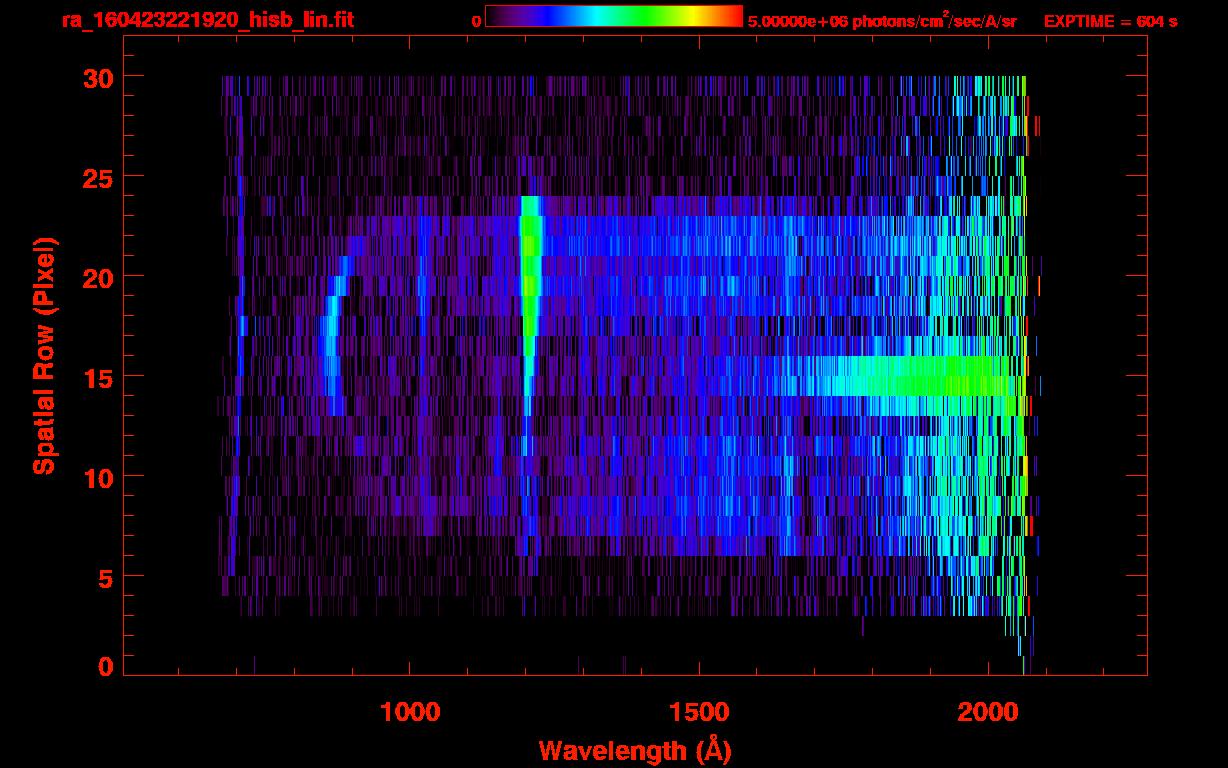Click the 1000 wavelength tick label
Viewport: 1228px width, 768px height.
coord(410,711)
